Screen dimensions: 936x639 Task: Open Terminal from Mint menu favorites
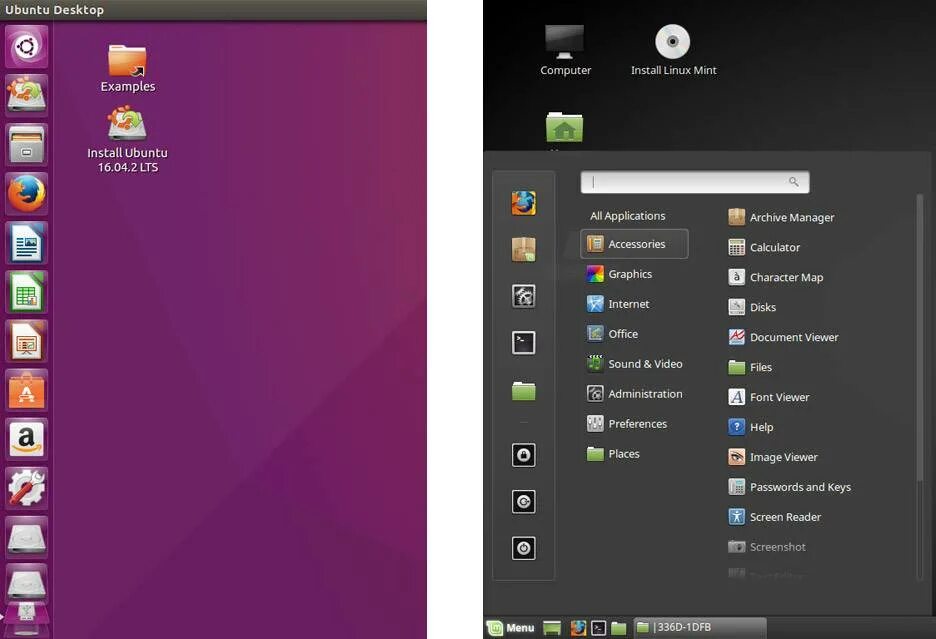click(x=524, y=343)
